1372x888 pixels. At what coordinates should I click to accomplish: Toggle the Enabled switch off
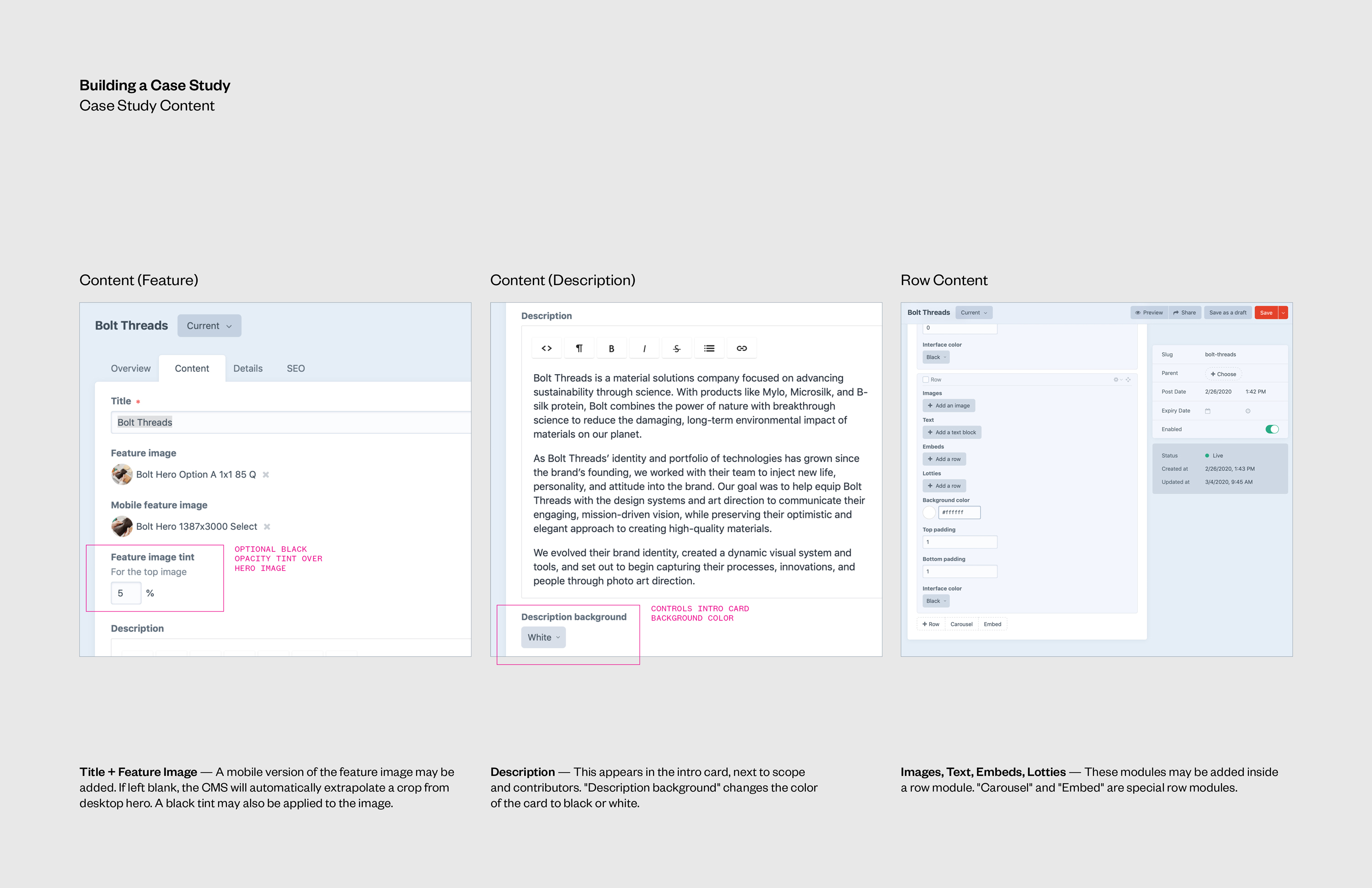point(1272,429)
